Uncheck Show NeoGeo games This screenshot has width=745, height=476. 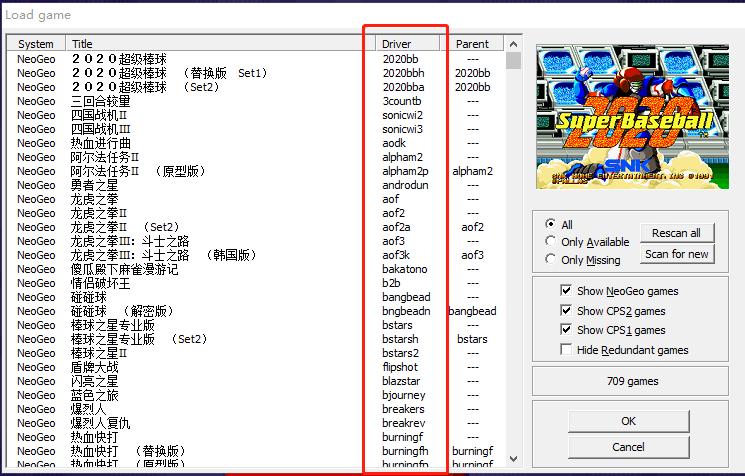tap(567, 291)
